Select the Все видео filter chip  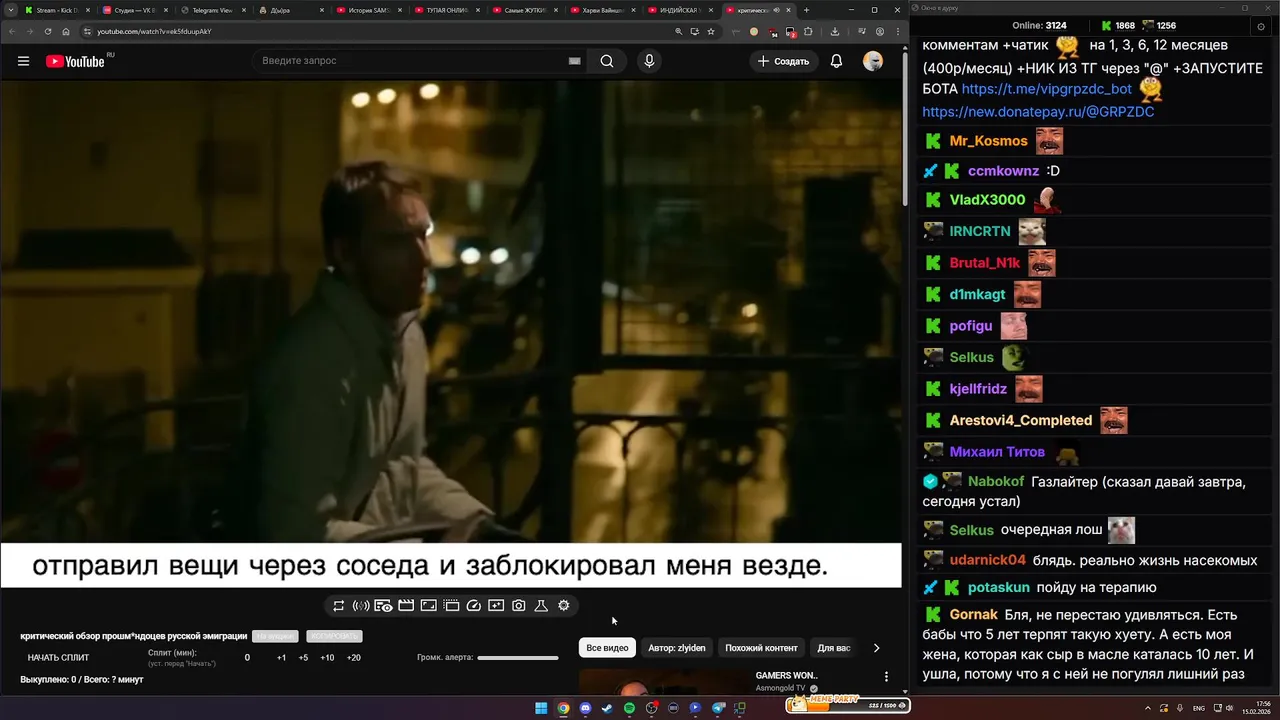click(607, 648)
